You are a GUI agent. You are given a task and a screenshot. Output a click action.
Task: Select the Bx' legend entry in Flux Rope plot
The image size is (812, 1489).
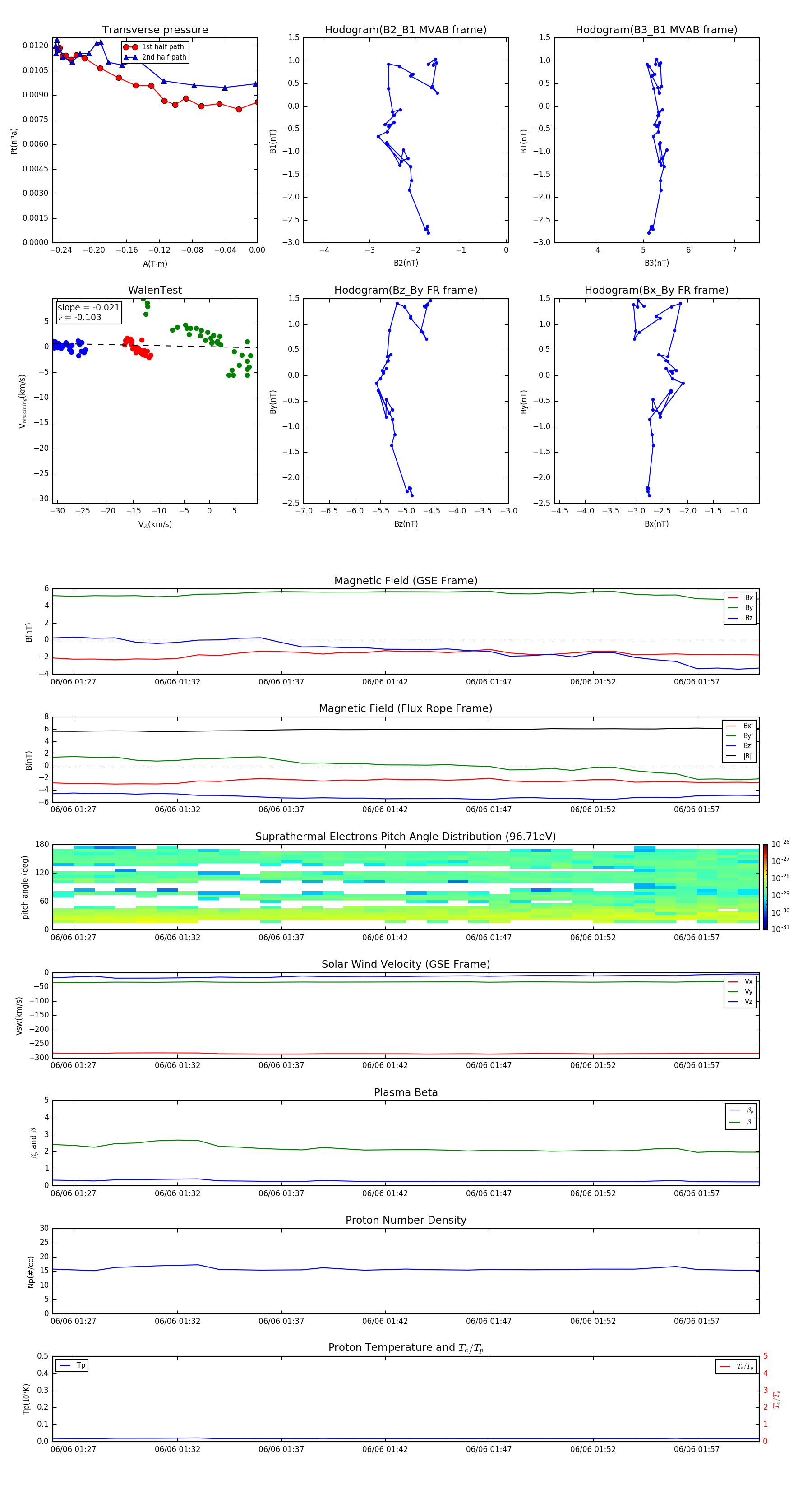coord(739,726)
